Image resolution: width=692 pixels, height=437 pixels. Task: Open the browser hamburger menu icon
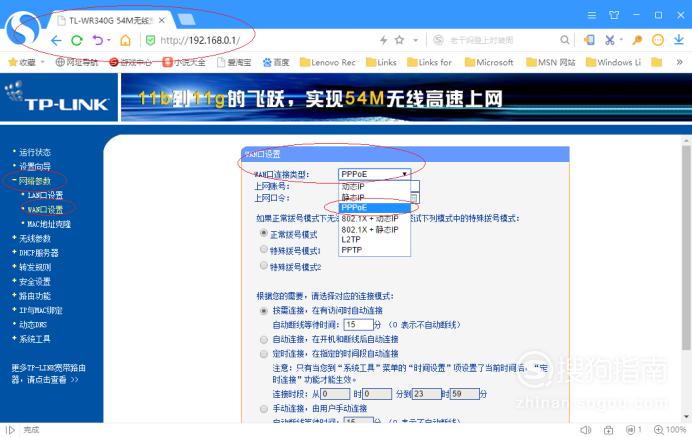(x=592, y=15)
